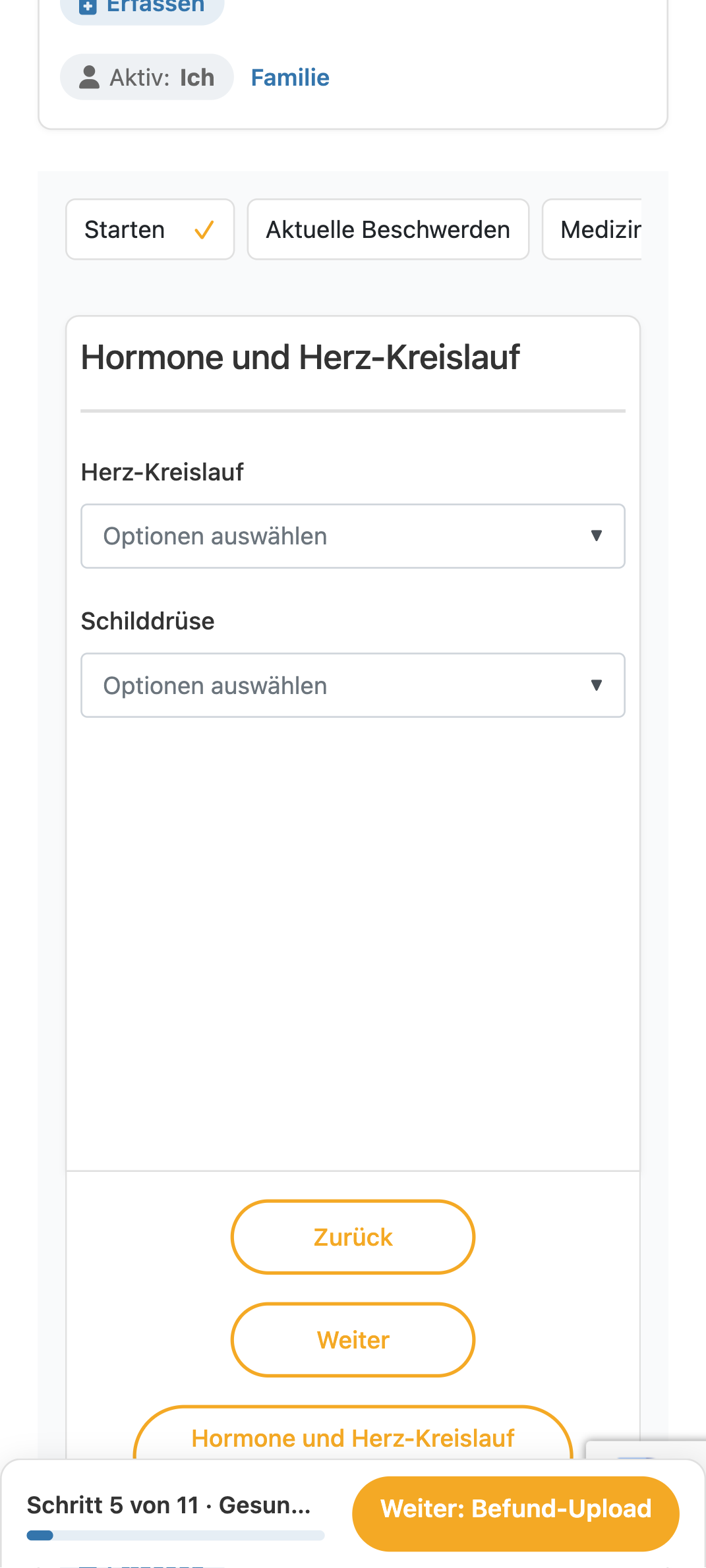Select the partially visible Medizin tab
Viewport: 706px width, 1568px height.
[592, 229]
